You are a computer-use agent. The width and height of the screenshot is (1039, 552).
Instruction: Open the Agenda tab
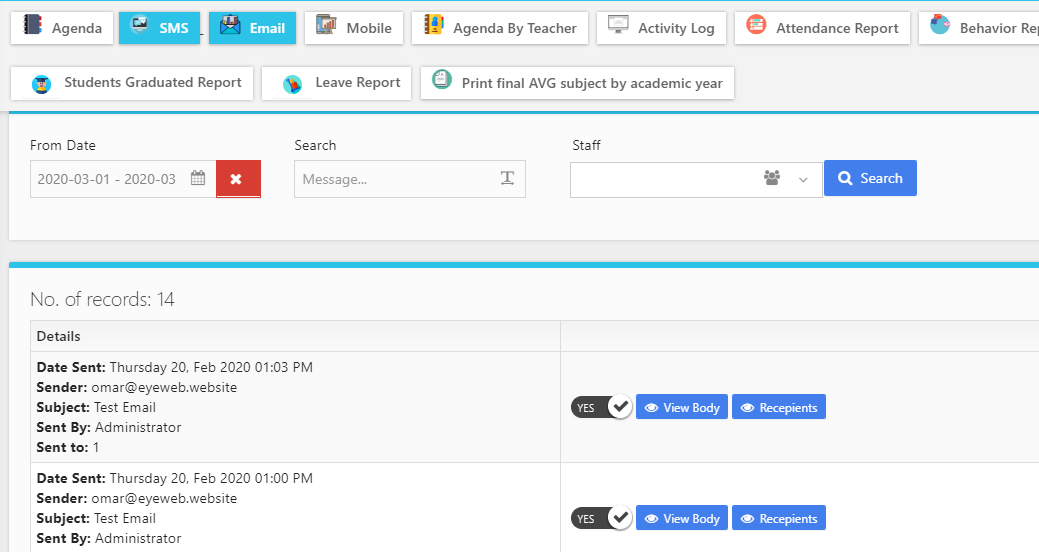[x=62, y=28]
